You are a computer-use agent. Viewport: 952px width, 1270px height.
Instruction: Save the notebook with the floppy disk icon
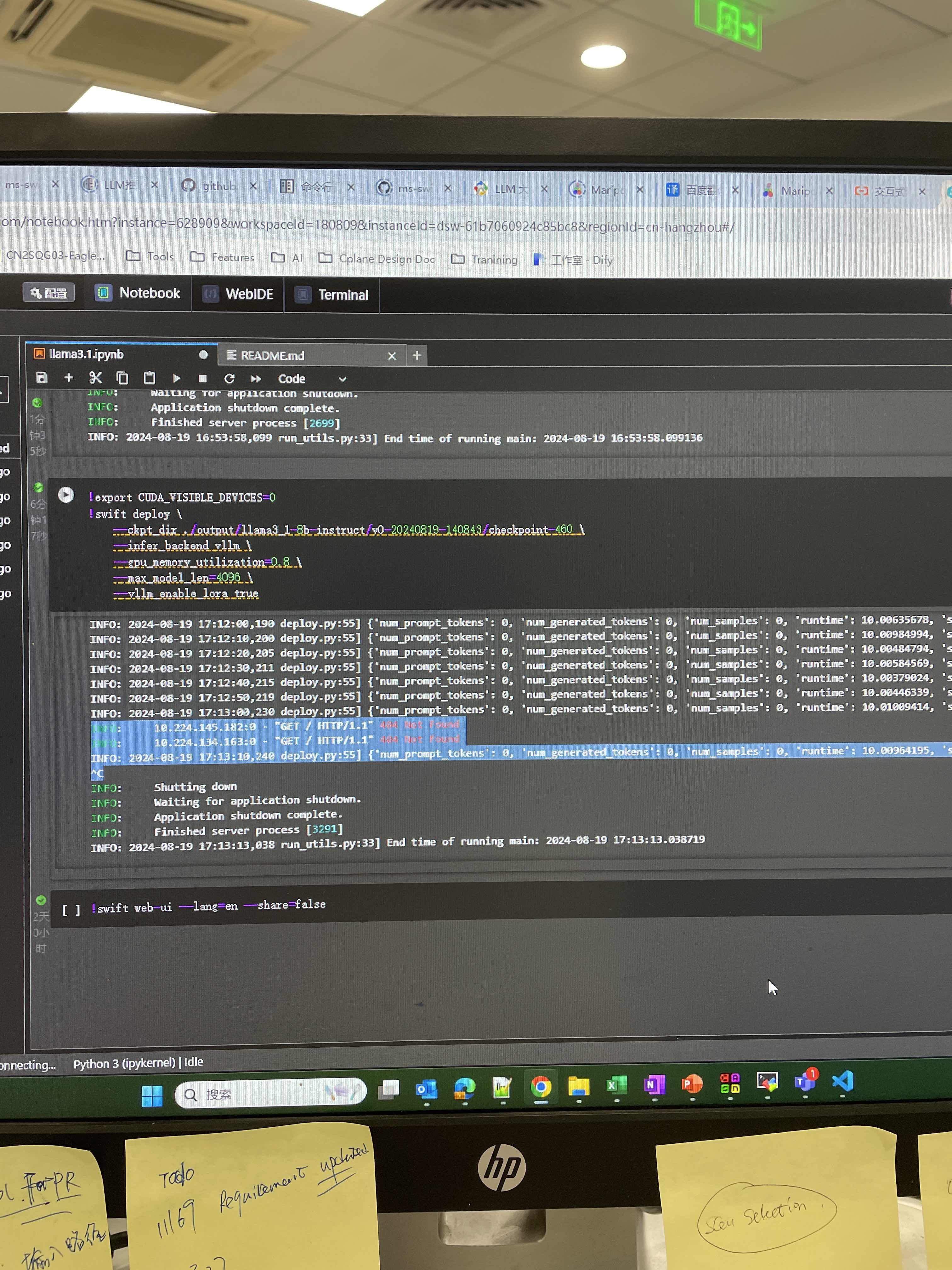pos(41,377)
